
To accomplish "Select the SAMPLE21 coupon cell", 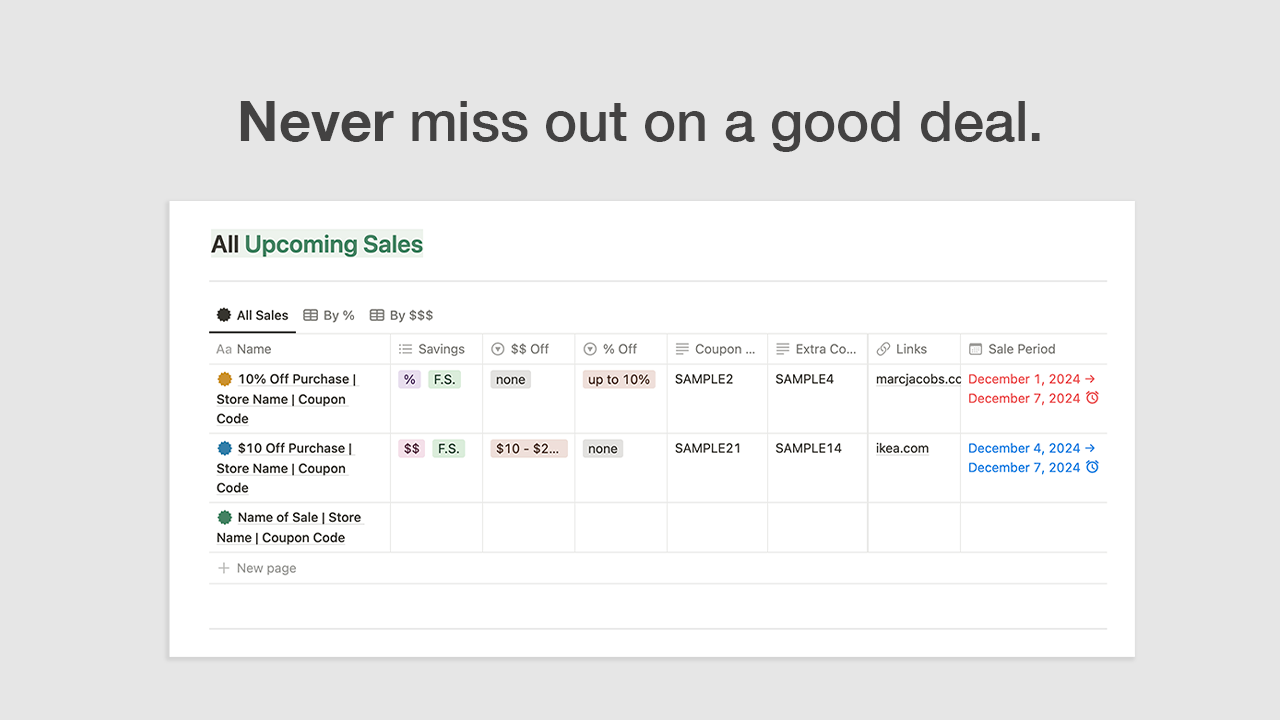I will [x=717, y=467].
